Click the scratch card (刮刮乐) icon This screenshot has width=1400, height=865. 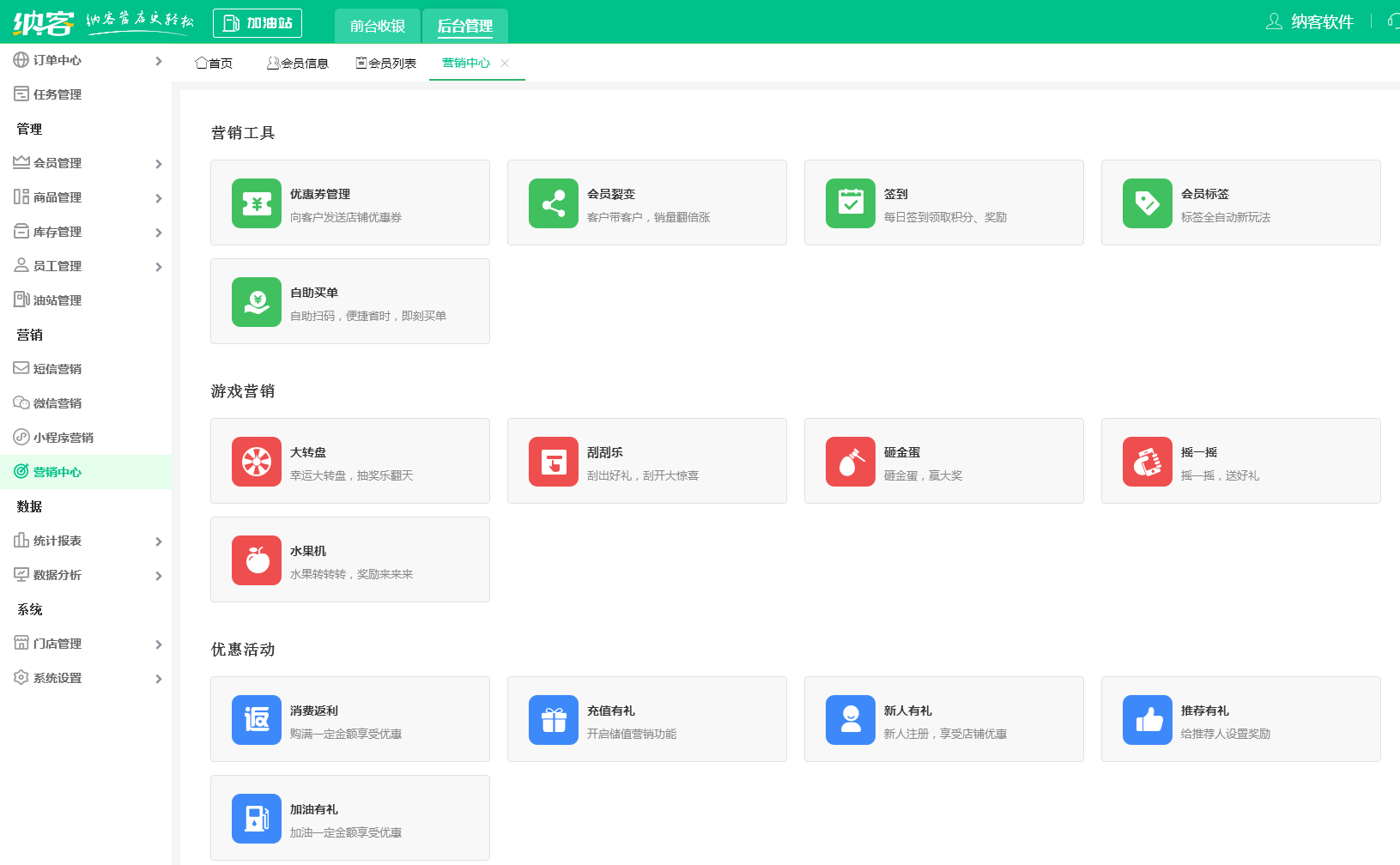pos(553,462)
